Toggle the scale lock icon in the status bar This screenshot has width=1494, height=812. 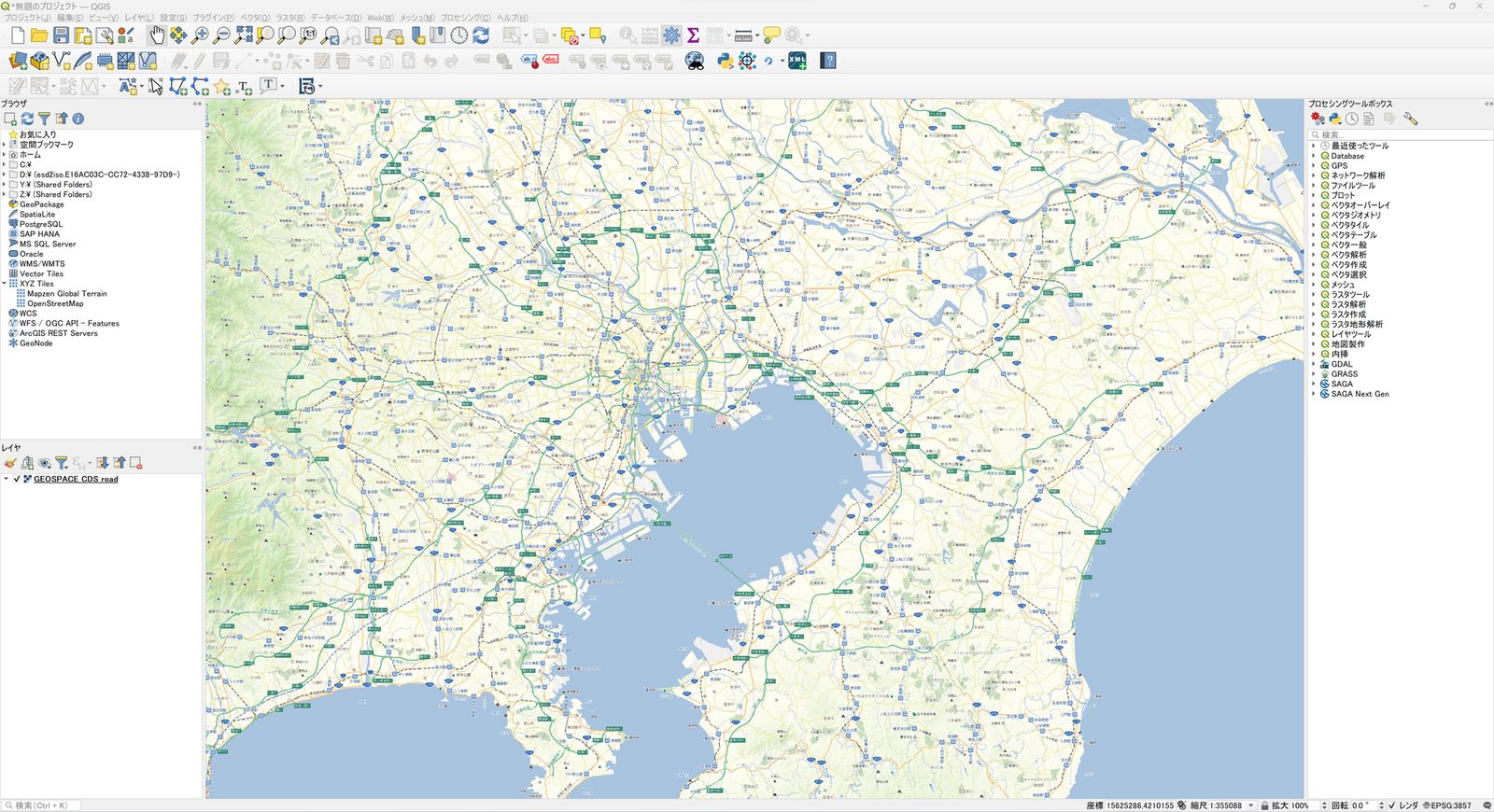(x=1265, y=805)
